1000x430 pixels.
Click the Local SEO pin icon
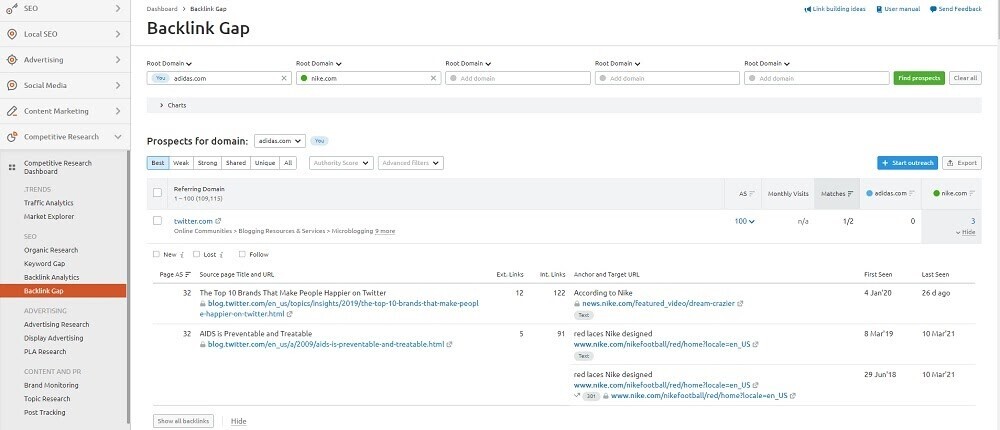11,34
